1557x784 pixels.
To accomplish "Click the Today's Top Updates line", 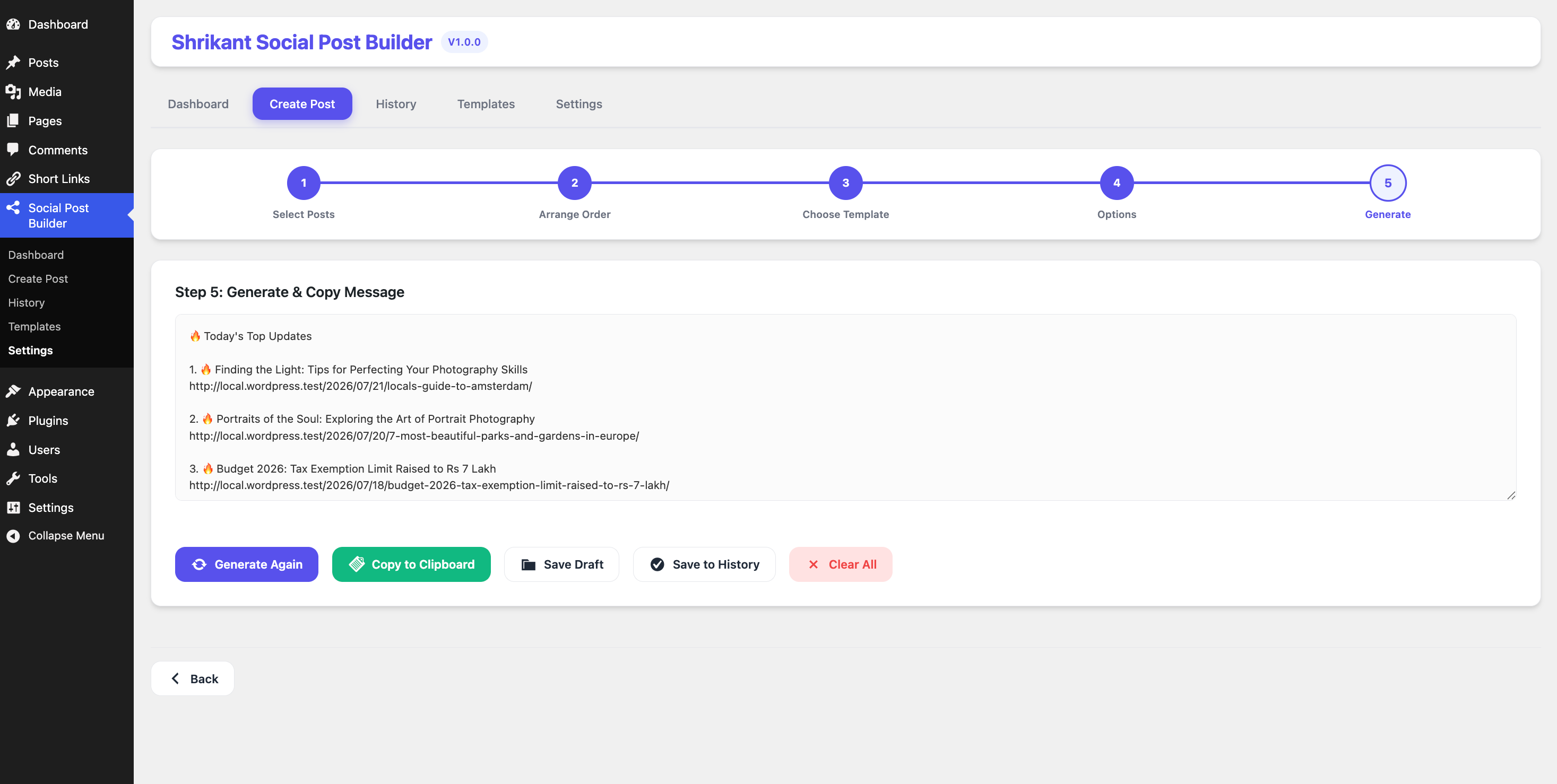I will [x=251, y=336].
